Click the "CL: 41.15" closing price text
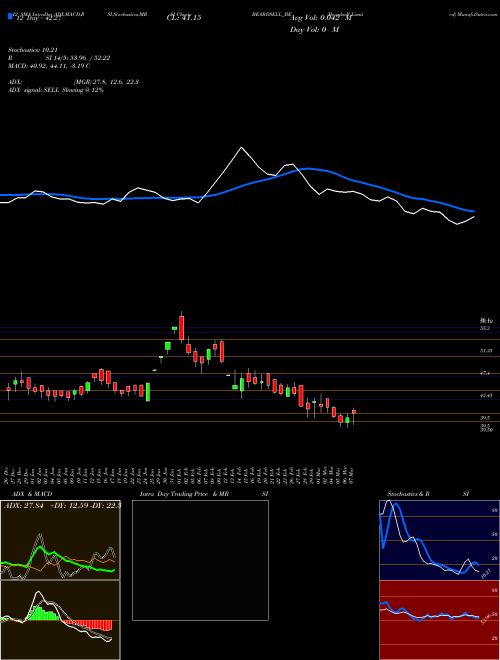The height and width of the screenshot is (660, 500). 184,18
